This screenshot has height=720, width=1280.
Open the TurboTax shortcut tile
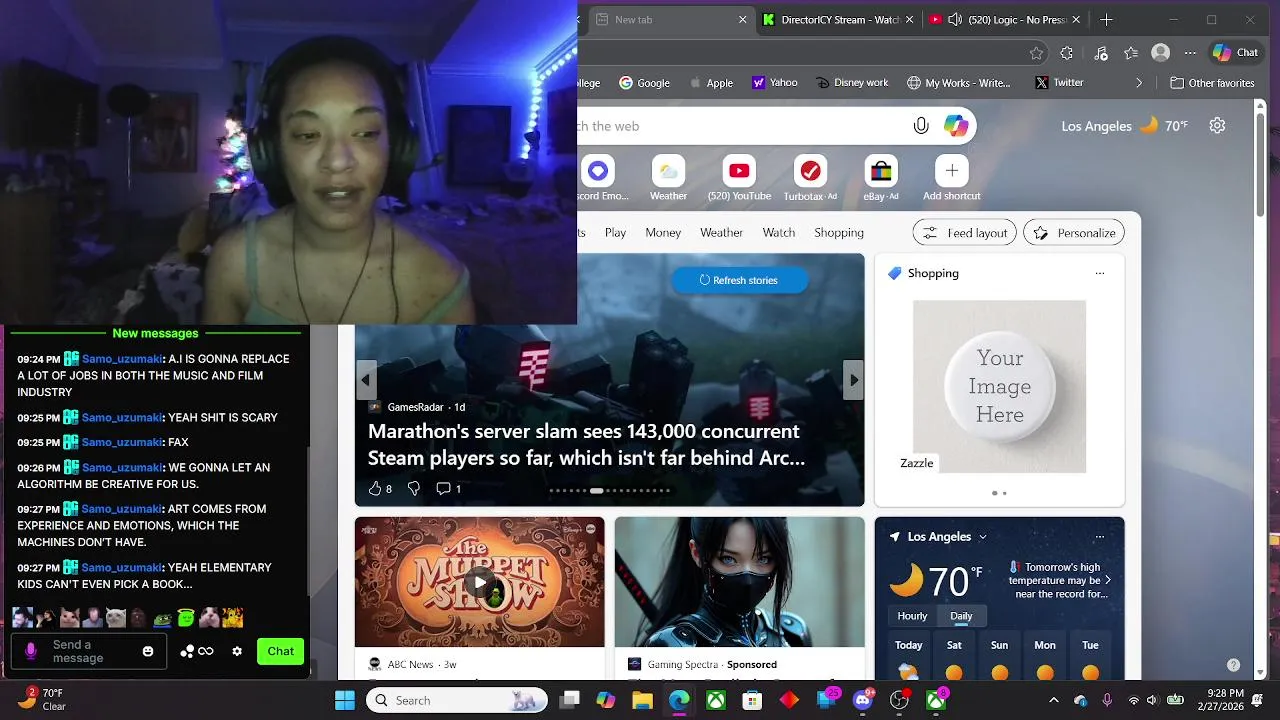tap(810, 178)
